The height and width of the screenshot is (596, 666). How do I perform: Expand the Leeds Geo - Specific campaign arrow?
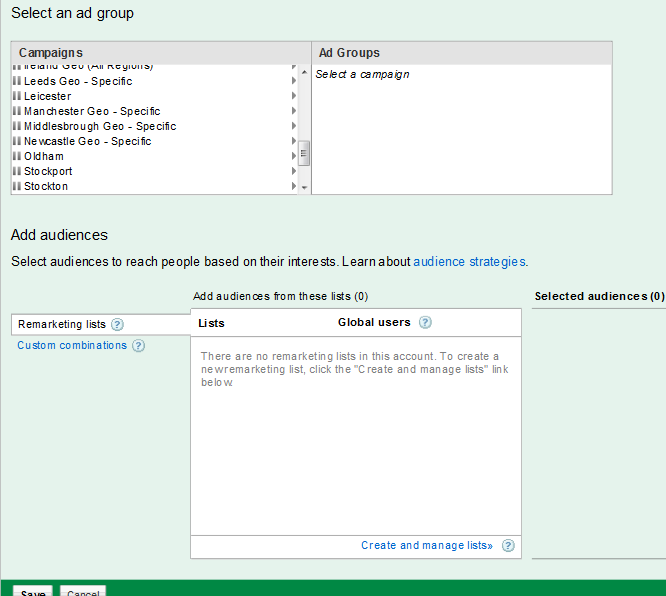[293, 81]
